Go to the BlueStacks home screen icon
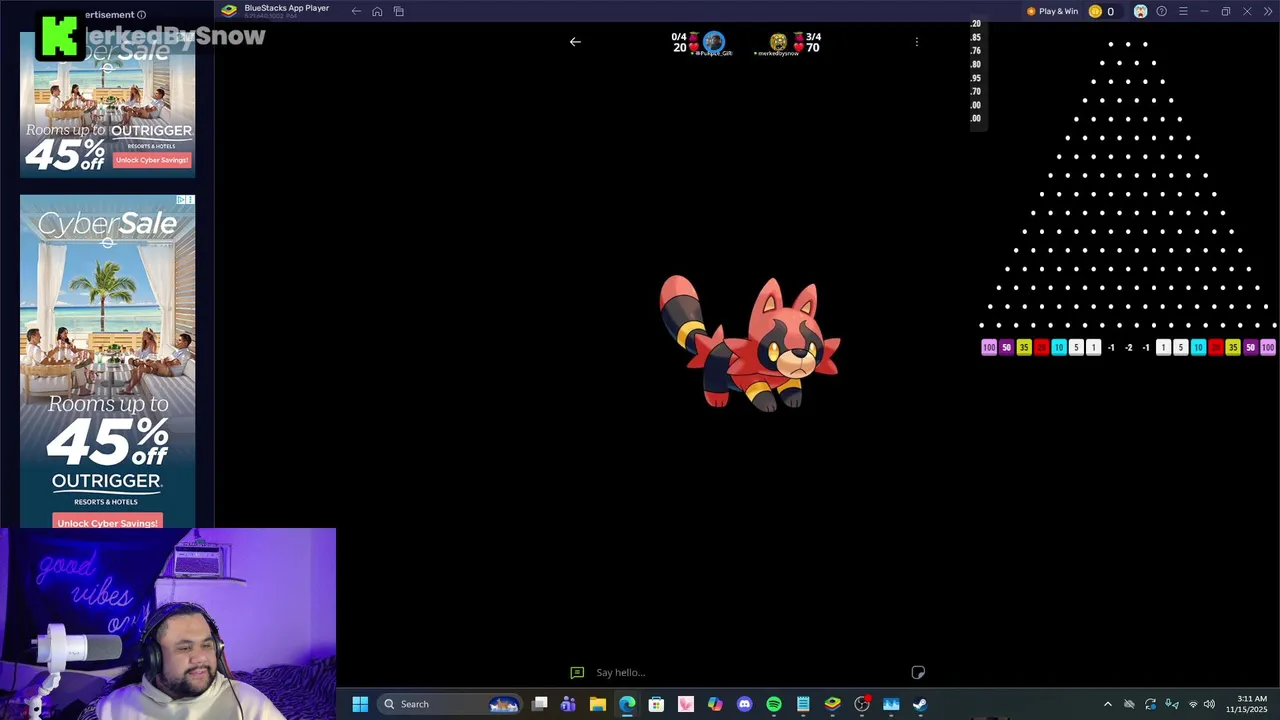The height and width of the screenshot is (720, 1280). pos(377,11)
